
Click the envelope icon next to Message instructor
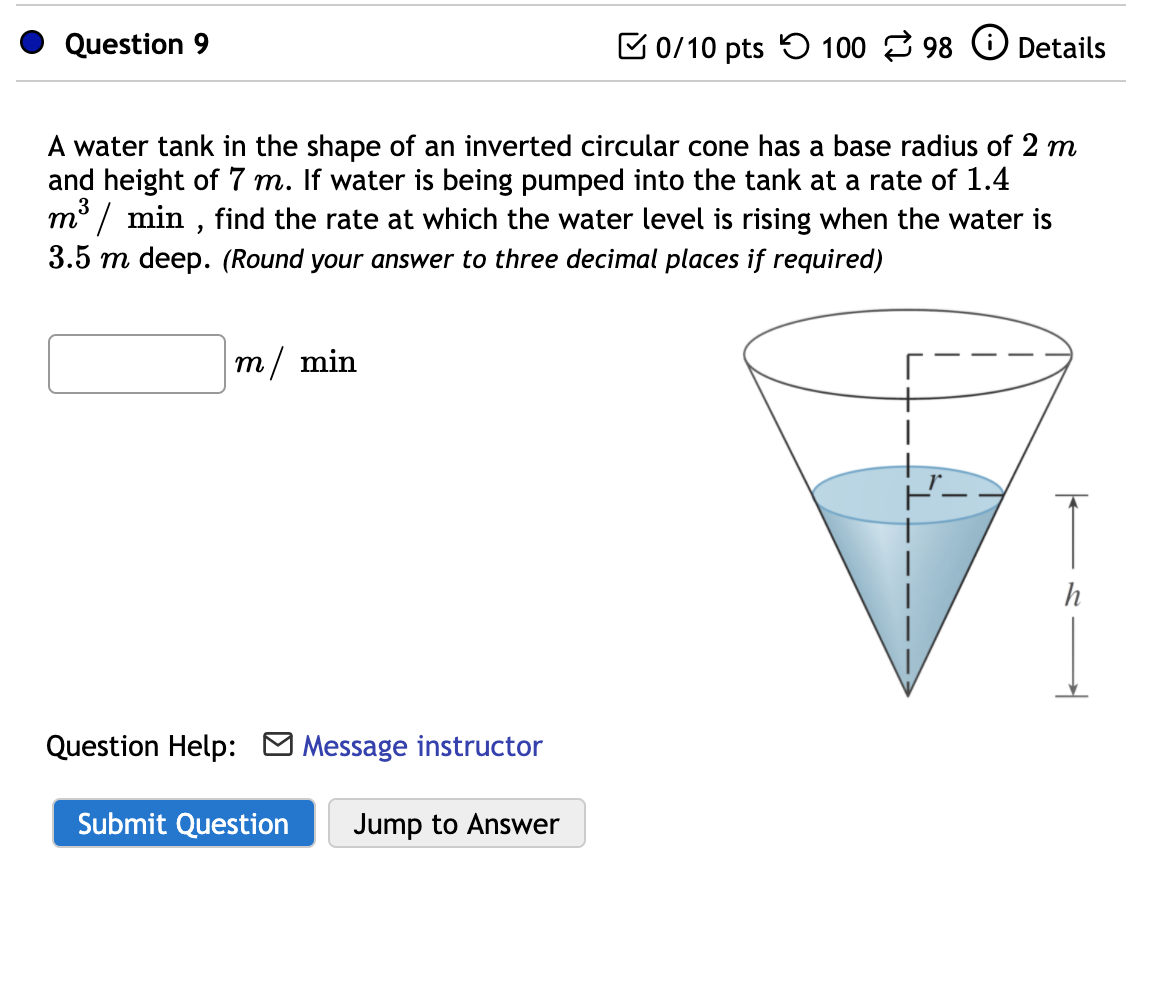tap(276, 745)
